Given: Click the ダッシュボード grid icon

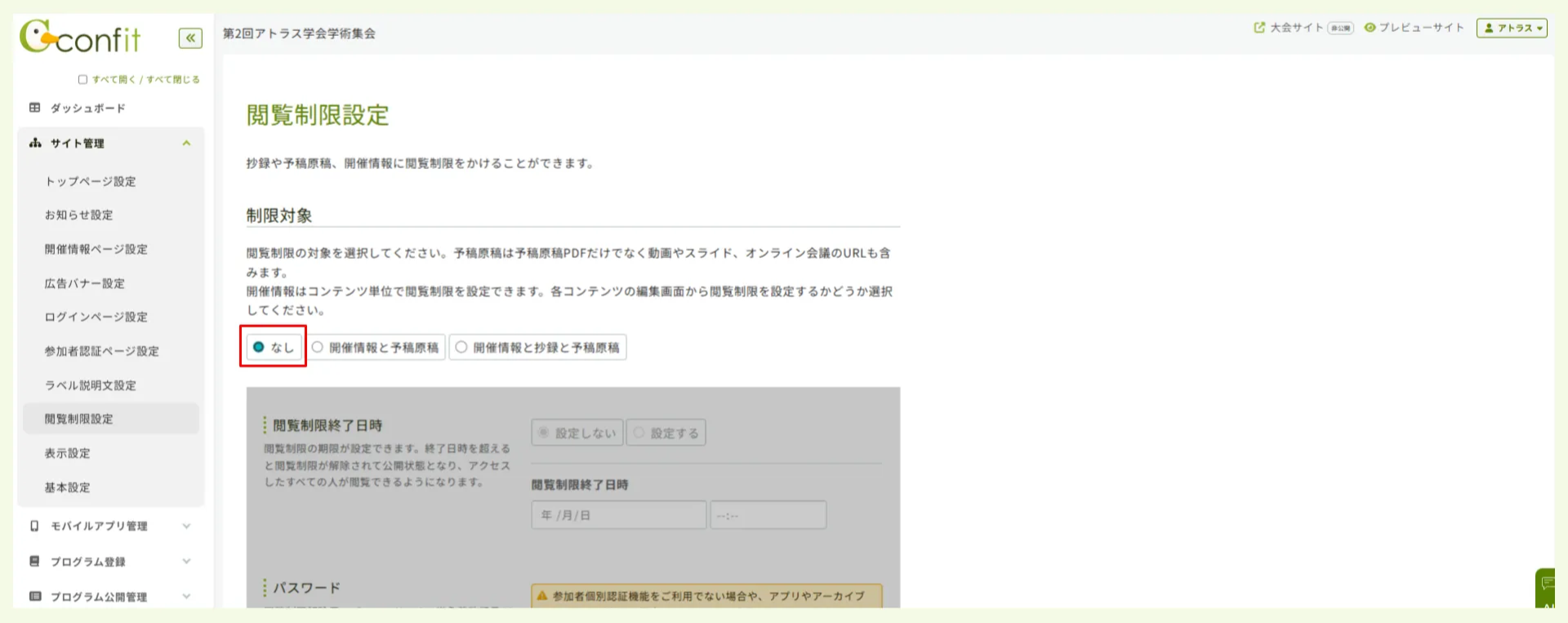Looking at the screenshot, I should click(34, 108).
